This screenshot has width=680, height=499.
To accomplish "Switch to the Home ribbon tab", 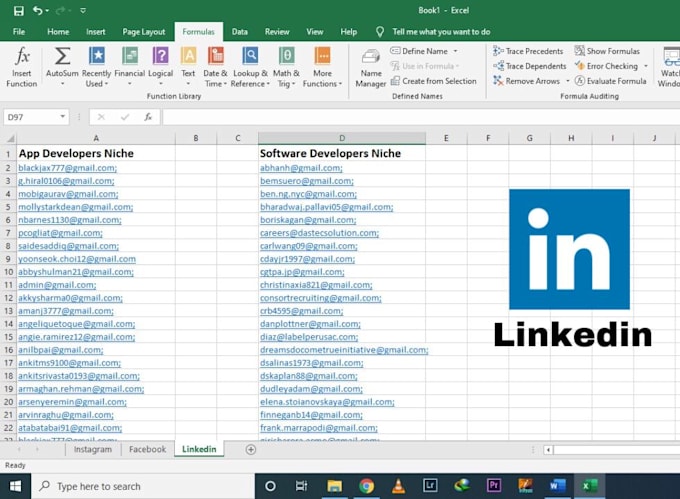I will point(58,32).
